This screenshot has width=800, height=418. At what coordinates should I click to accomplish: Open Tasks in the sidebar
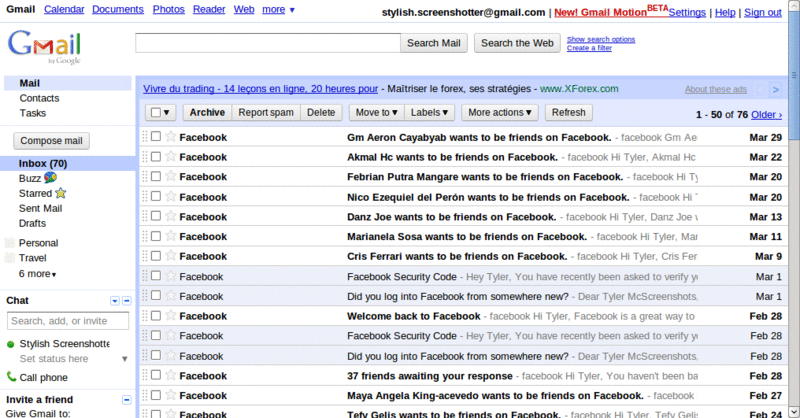coord(33,113)
